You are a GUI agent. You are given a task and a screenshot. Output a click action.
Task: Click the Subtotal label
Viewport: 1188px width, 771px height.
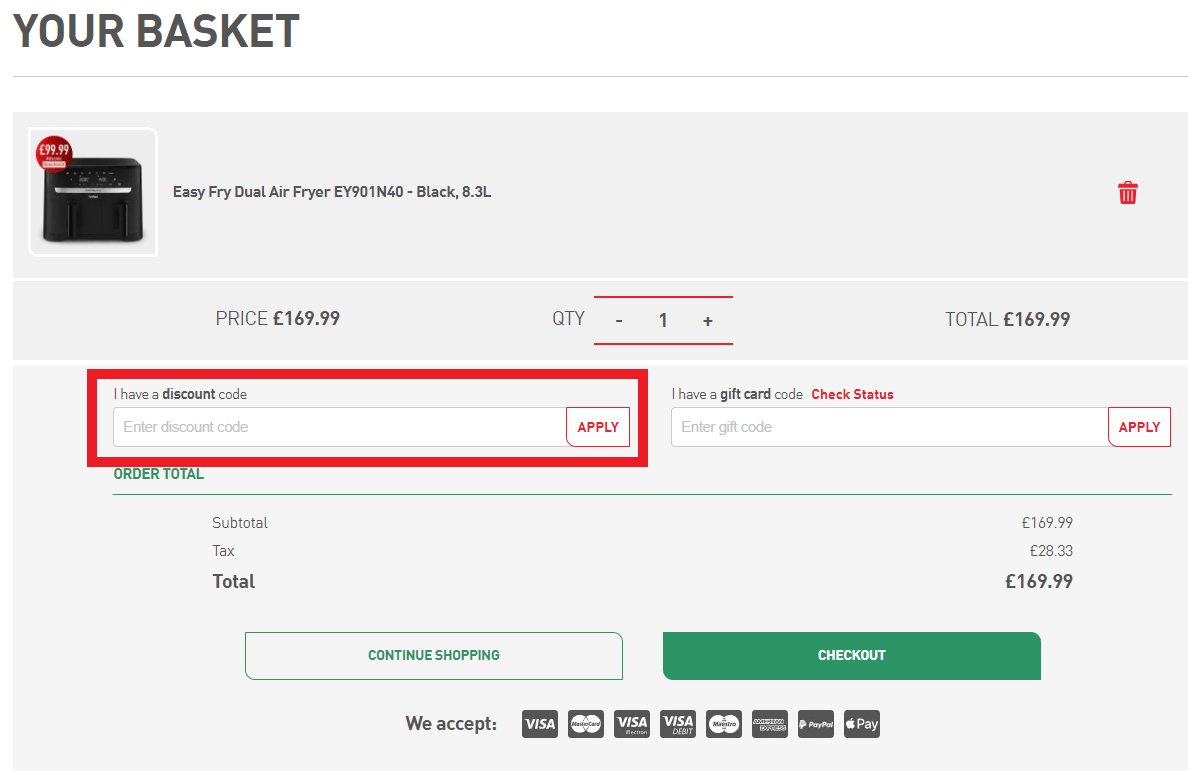point(239,523)
